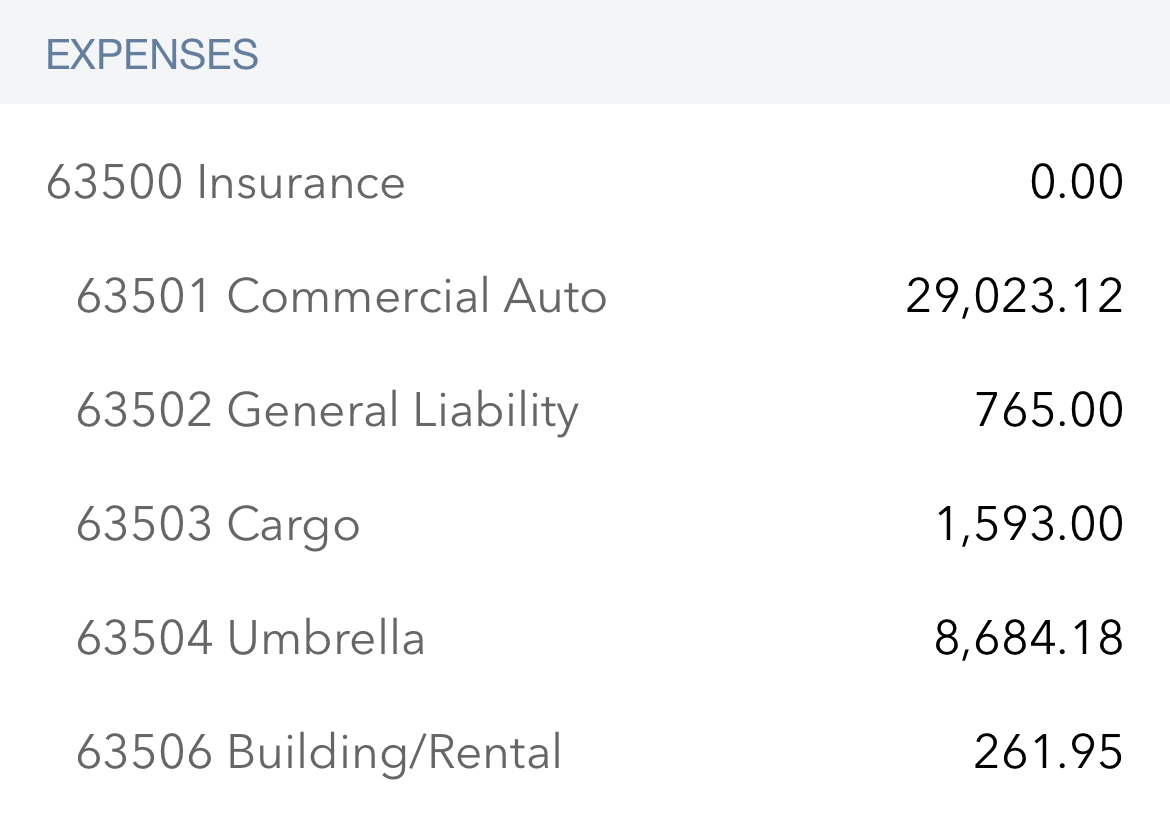Click account number 63504
This screenshot has height=821, width=1170.
(x=145, y=639)
